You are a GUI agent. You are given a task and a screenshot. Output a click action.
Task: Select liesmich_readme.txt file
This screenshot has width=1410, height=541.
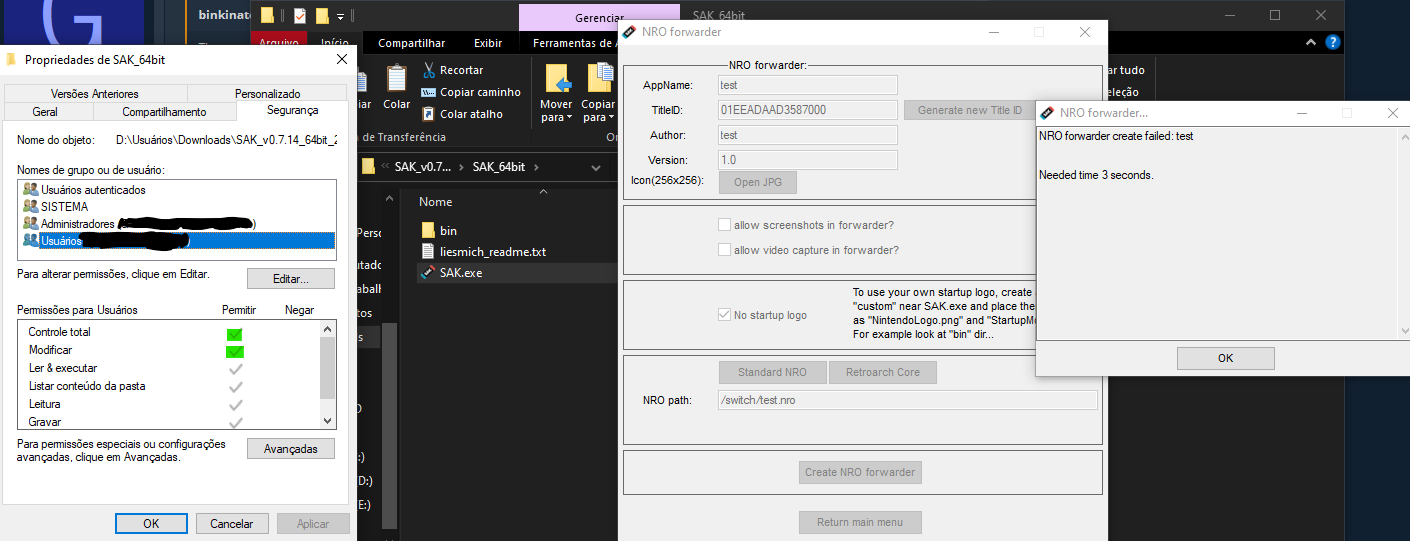[492, 252]
